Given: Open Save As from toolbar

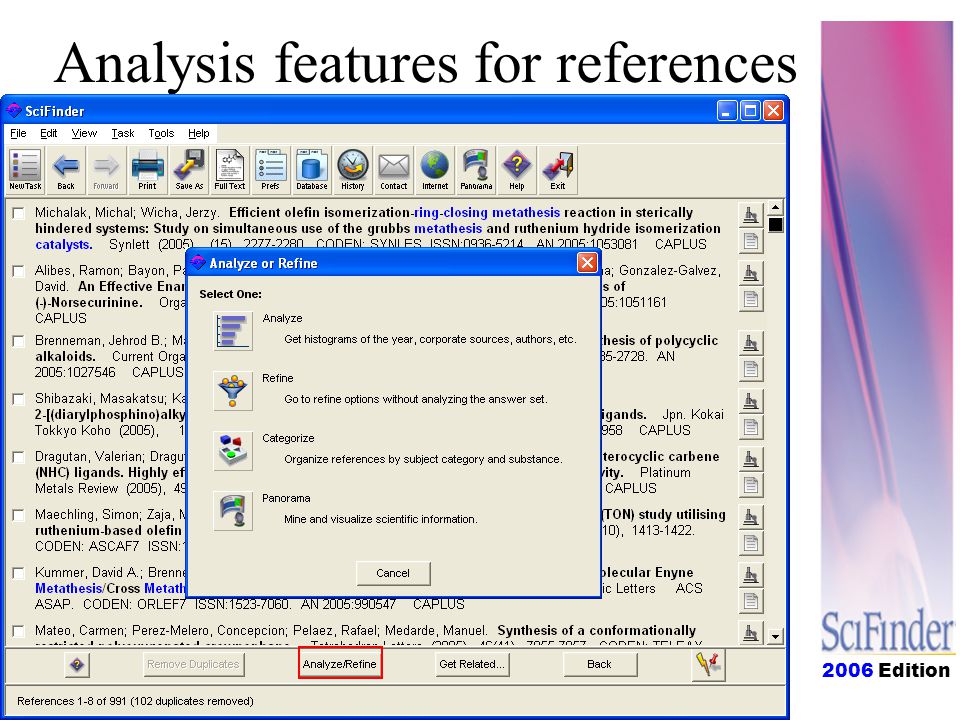Looking at the screenshot, I should [189, 170].
